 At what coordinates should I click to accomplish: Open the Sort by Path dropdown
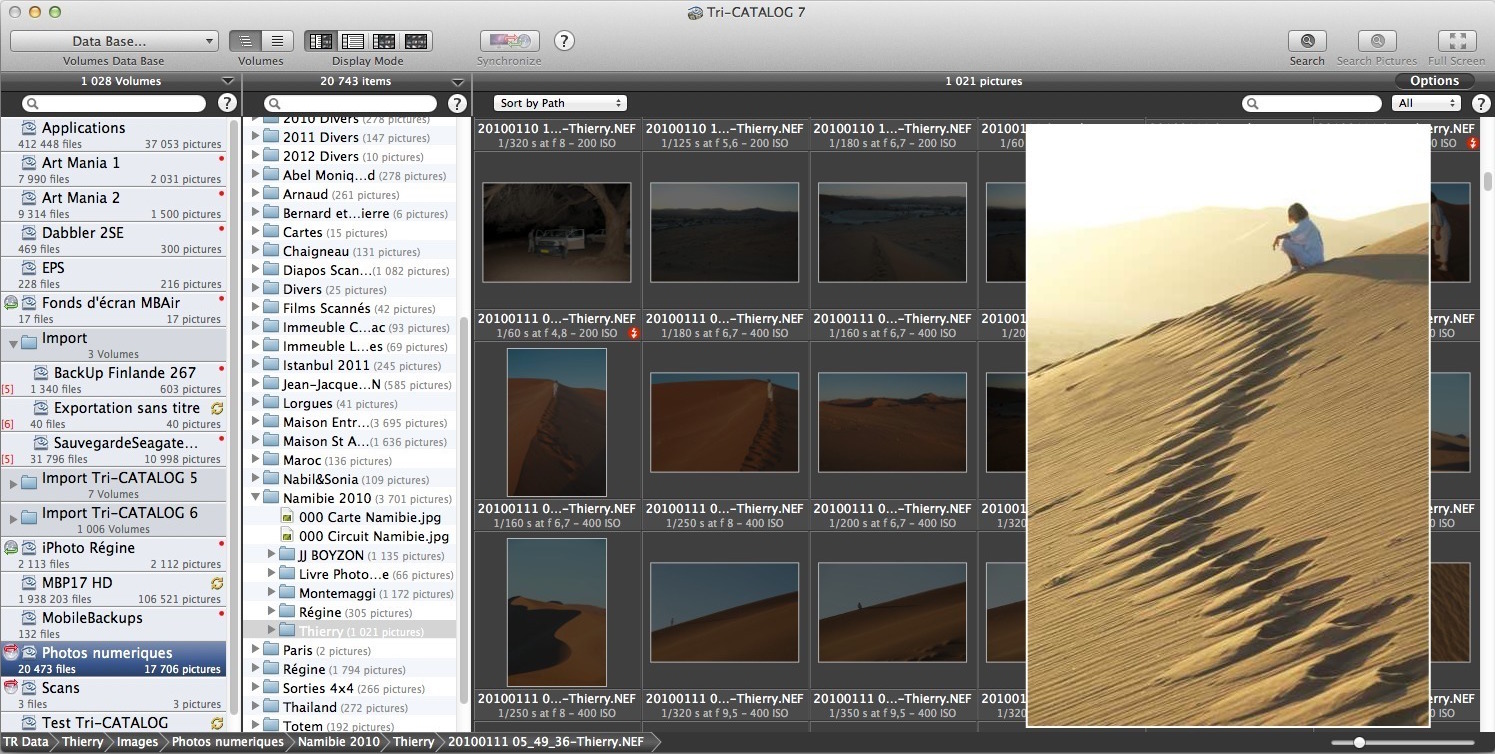560,103
